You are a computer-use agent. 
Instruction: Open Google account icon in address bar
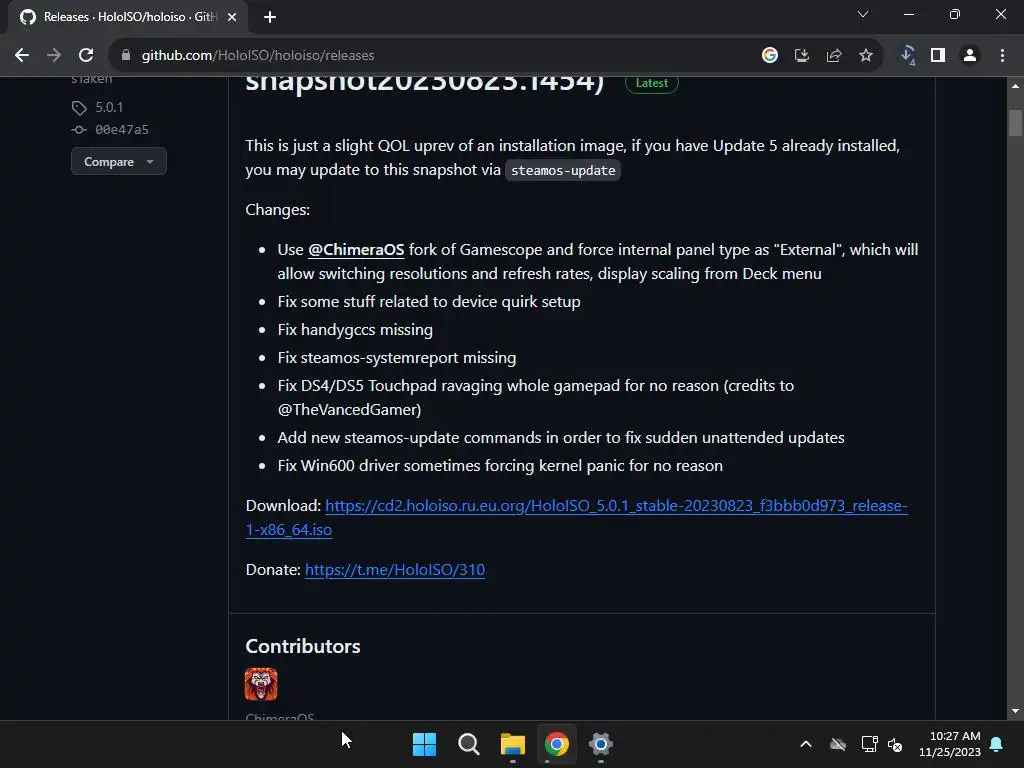click(x=770, y=56)
